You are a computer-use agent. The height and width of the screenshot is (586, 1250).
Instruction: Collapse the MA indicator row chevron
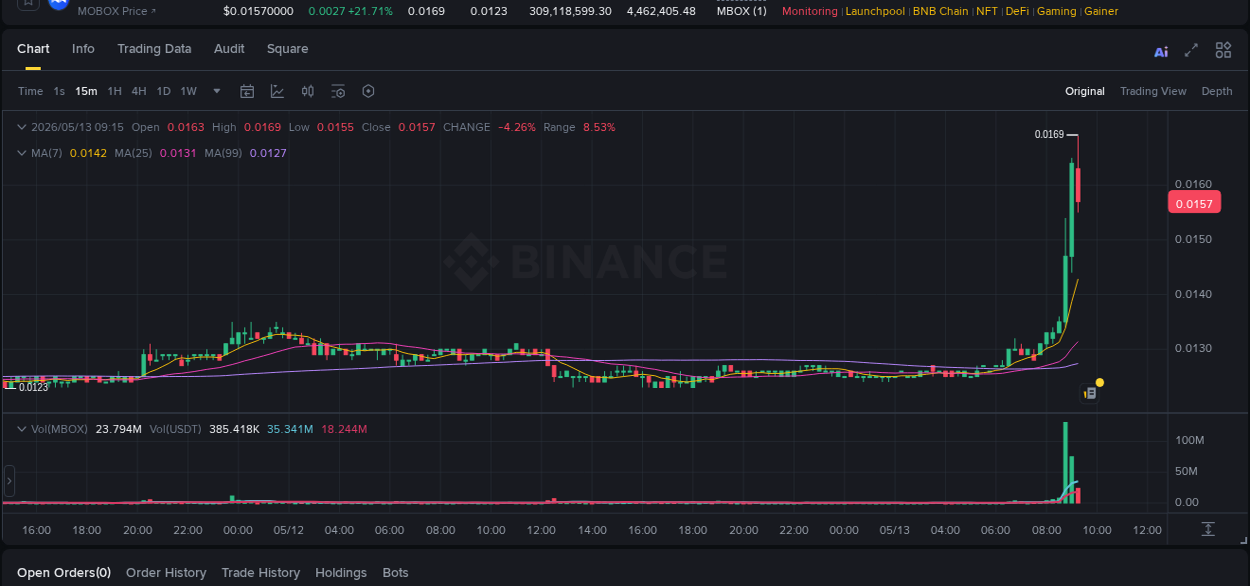tap(21, 153)
